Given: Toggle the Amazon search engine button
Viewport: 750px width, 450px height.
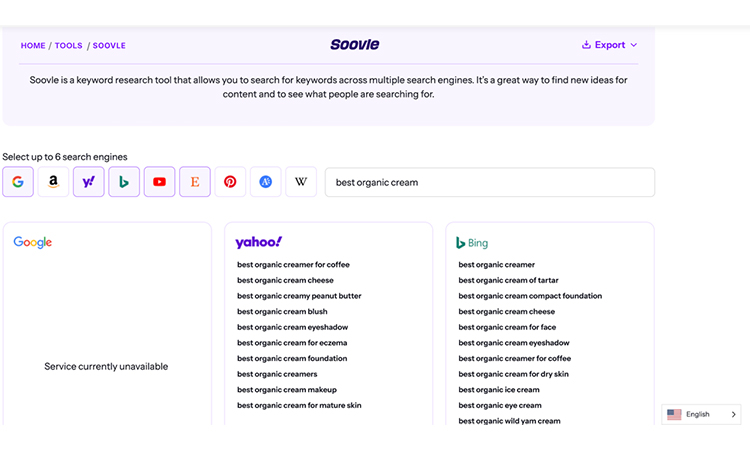Looking at the screenshot, I should tap(53, 182).
